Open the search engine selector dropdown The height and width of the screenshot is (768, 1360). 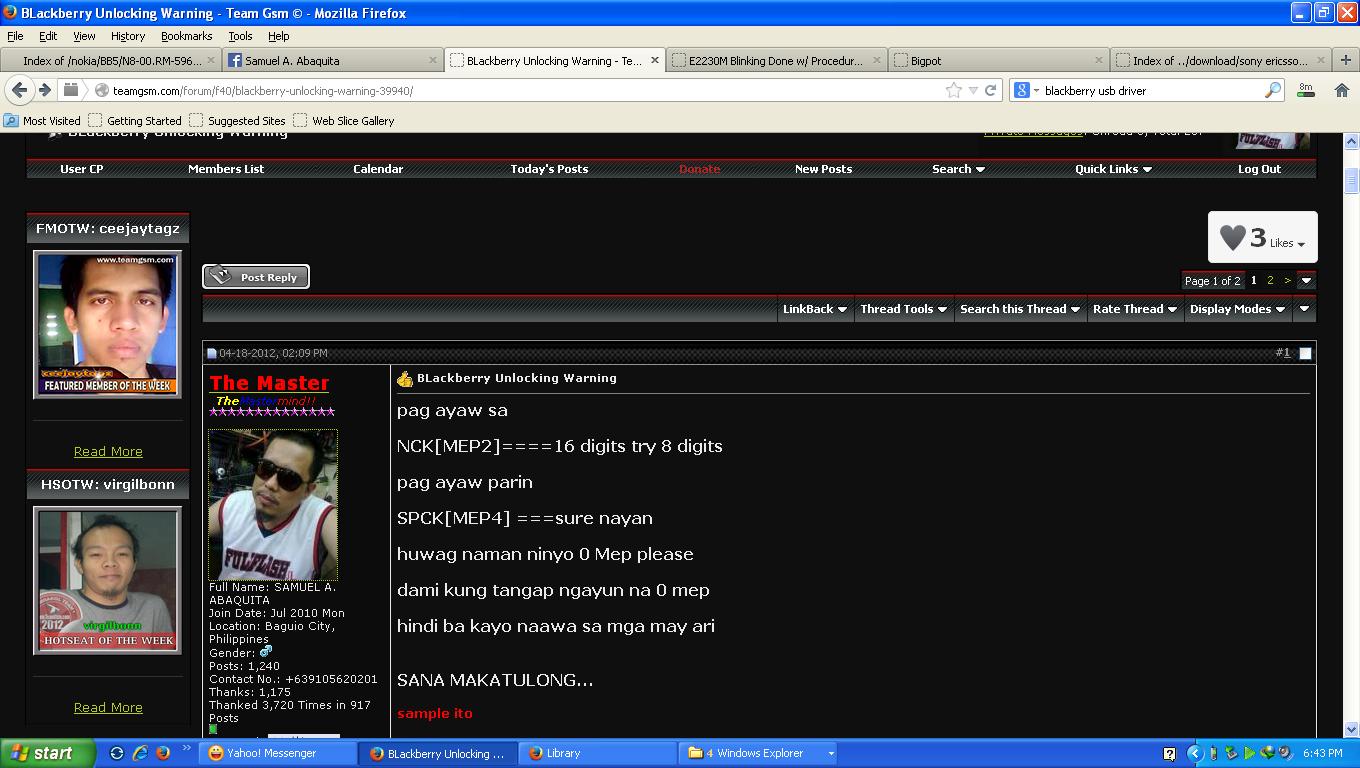coord(1025,90)
